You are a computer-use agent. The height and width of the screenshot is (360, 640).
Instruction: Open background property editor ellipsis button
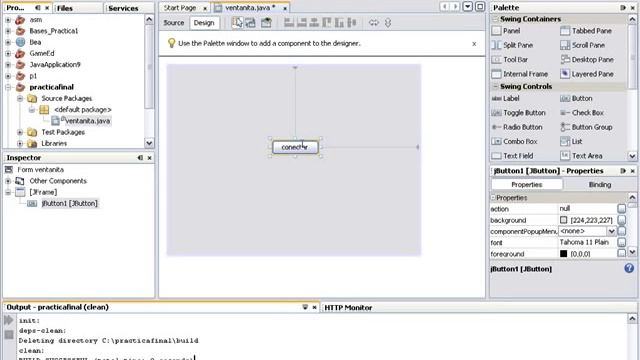click(x=622, y=220)
